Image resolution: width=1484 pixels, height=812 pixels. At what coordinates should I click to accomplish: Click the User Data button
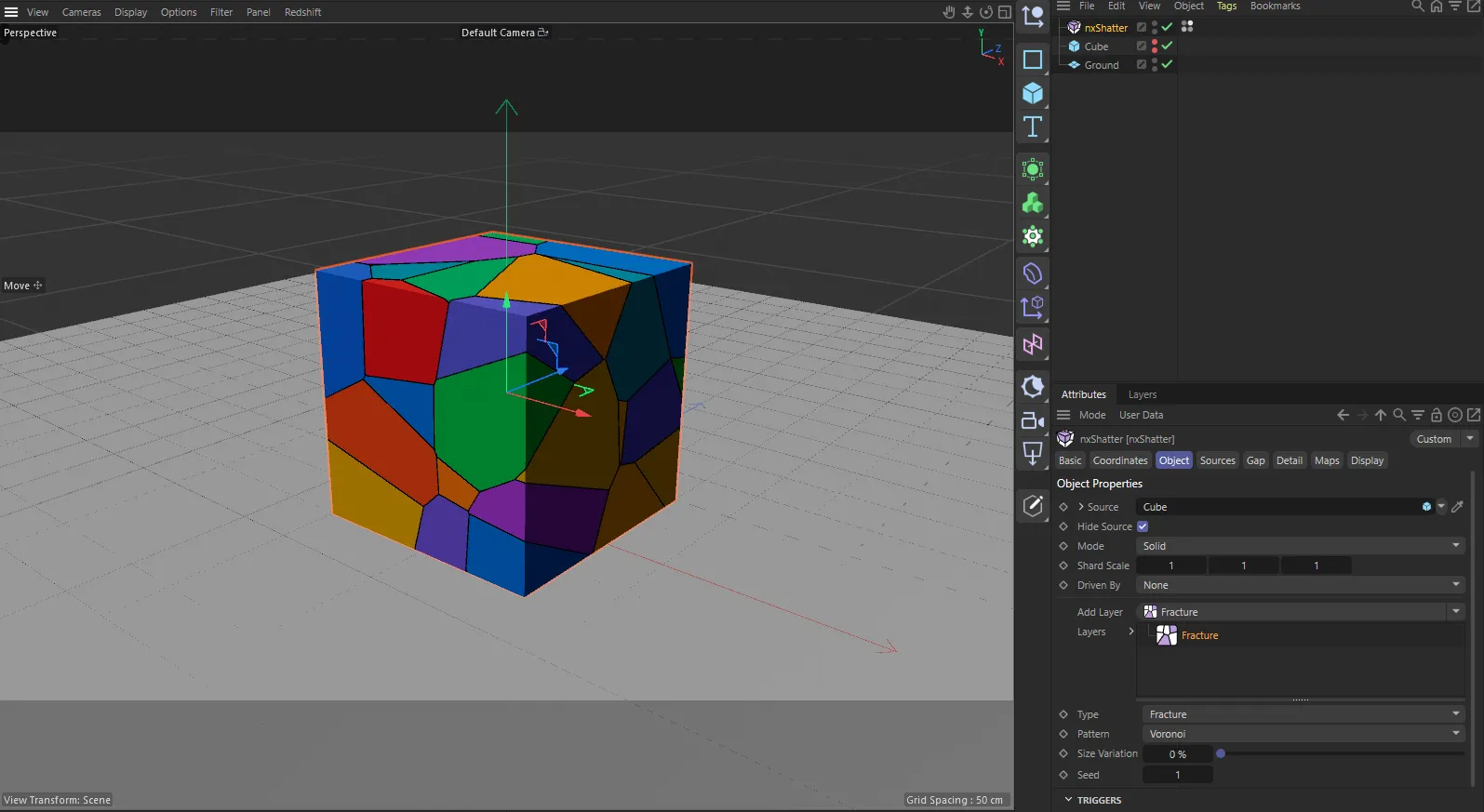point(1141,415)
